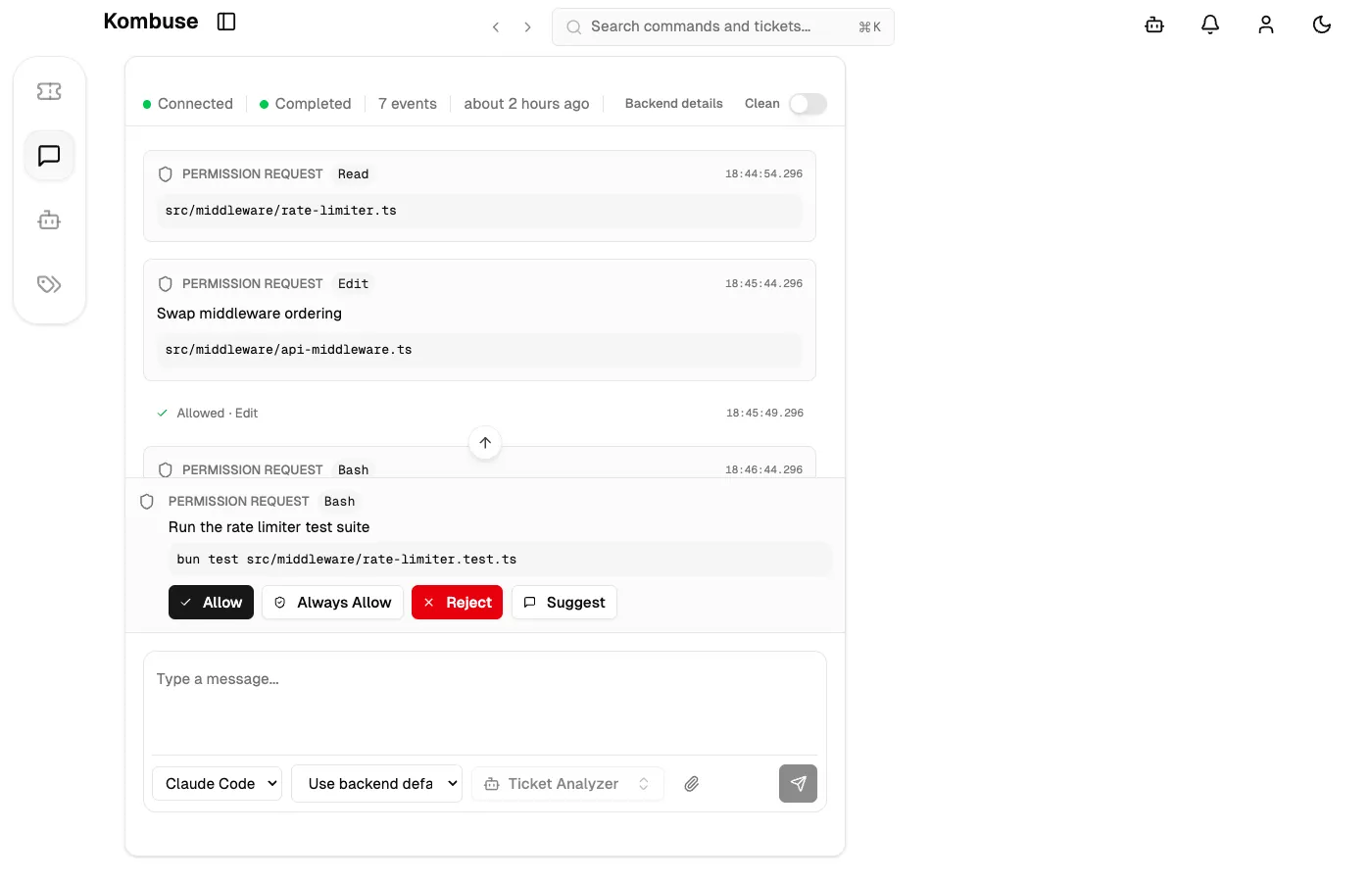The image size is (1372, 882).
Task: Open the tickets panel in the sidebar
Action: click(x=49, y=90)
